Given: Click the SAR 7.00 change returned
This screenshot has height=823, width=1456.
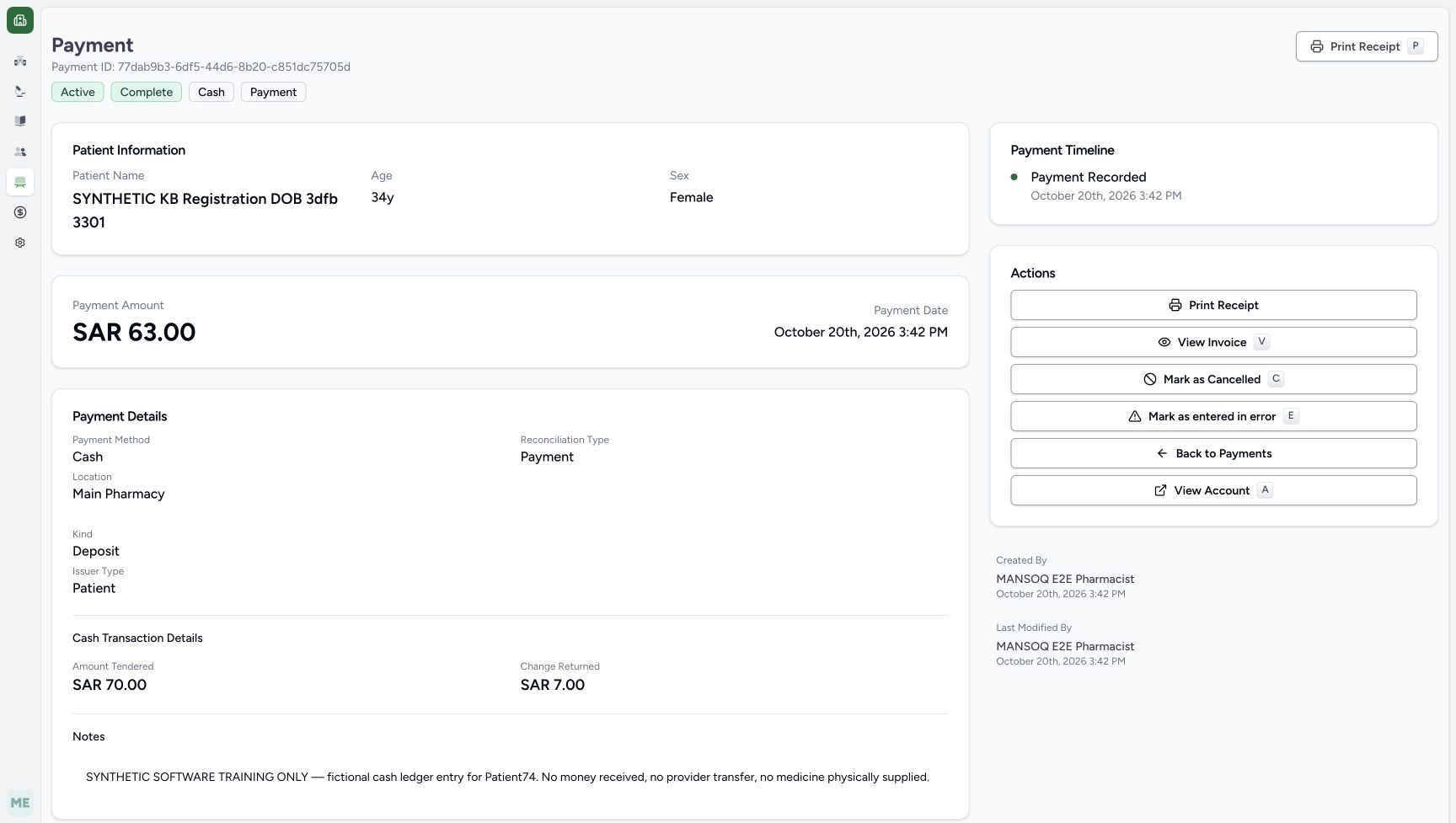Looking at the screenshot, I should 553,685.
